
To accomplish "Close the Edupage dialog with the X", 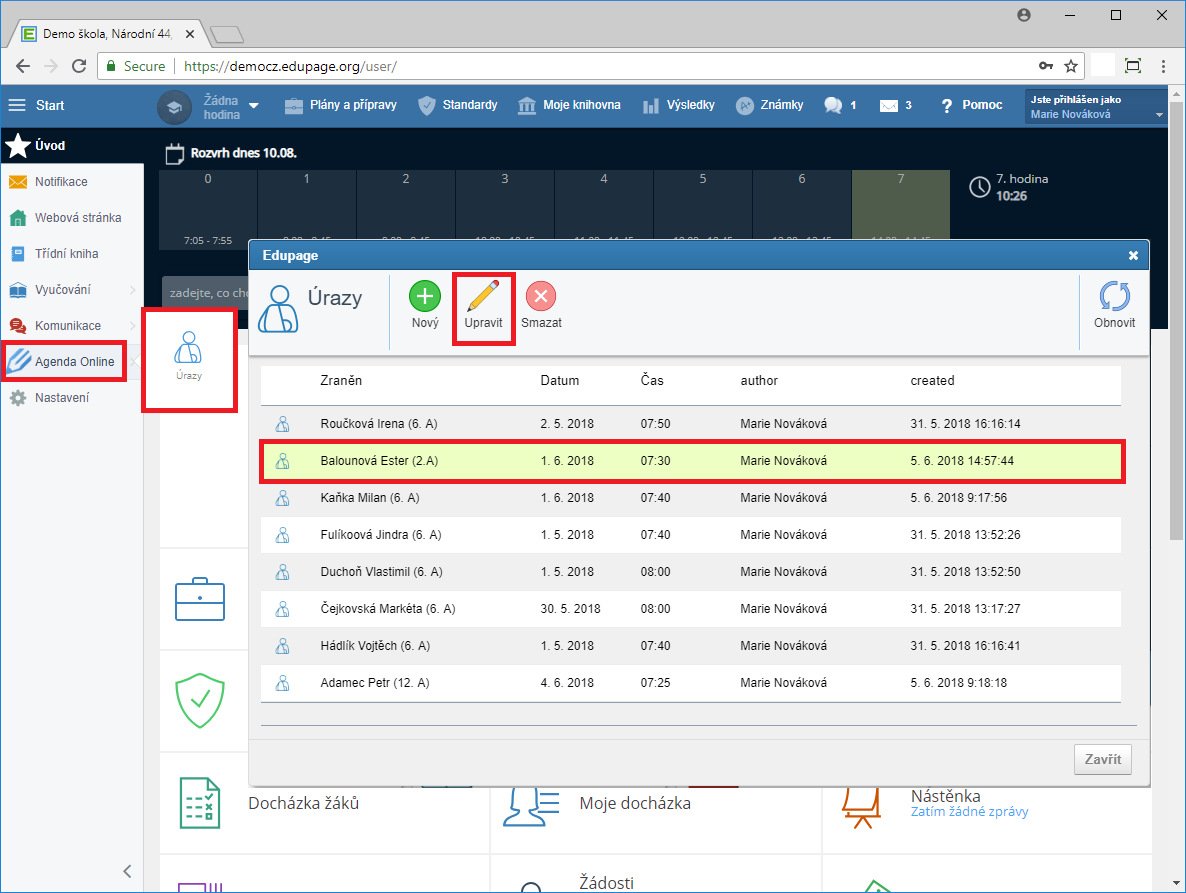I will pyautogui.click(x=1133, y=256).
